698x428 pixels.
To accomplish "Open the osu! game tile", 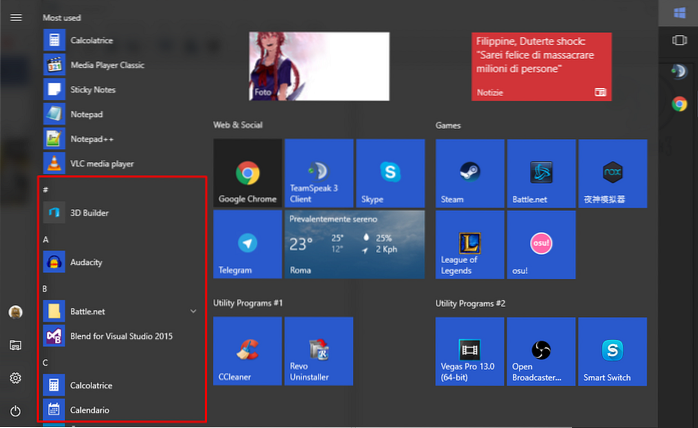I will (540, 244).
